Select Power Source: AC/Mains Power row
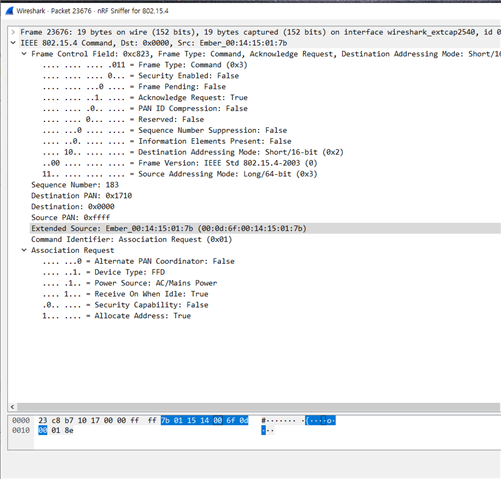Image resolution: width=501 pixels, height=479 pixels. (x=130, y=283)
